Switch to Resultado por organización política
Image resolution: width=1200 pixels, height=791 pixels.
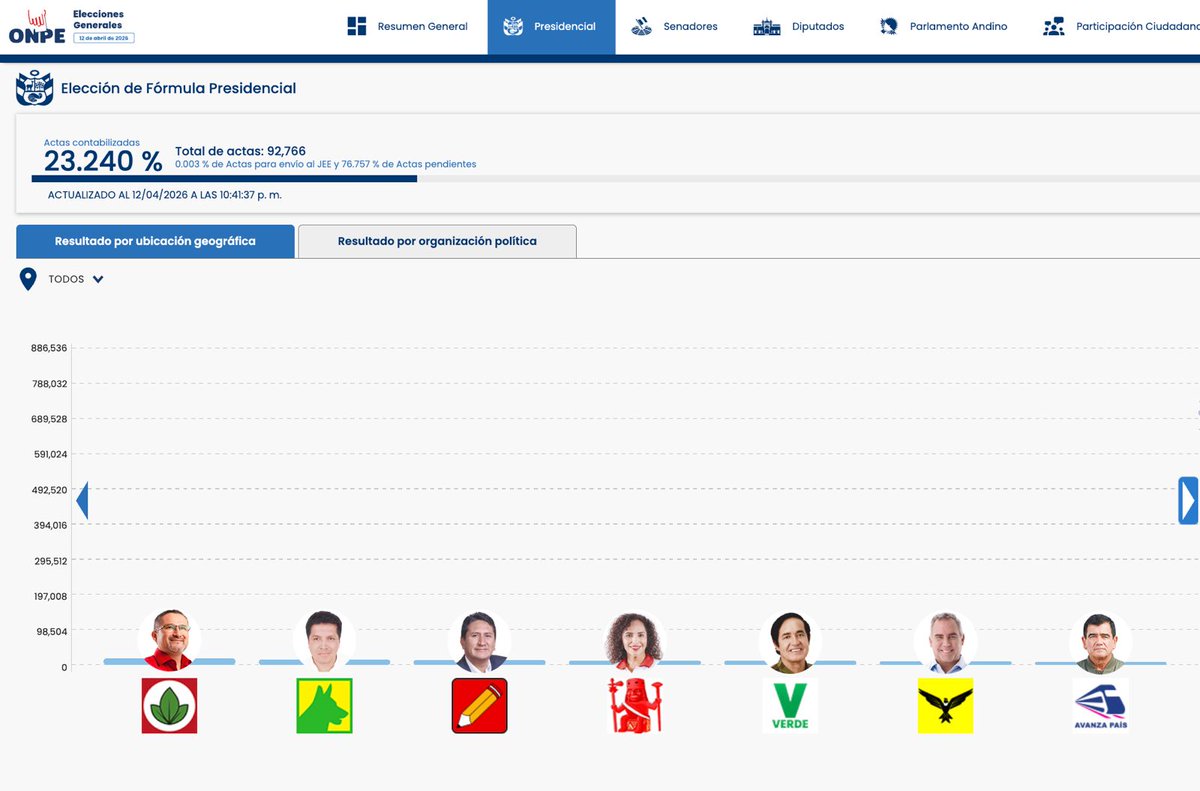[437, 241]
